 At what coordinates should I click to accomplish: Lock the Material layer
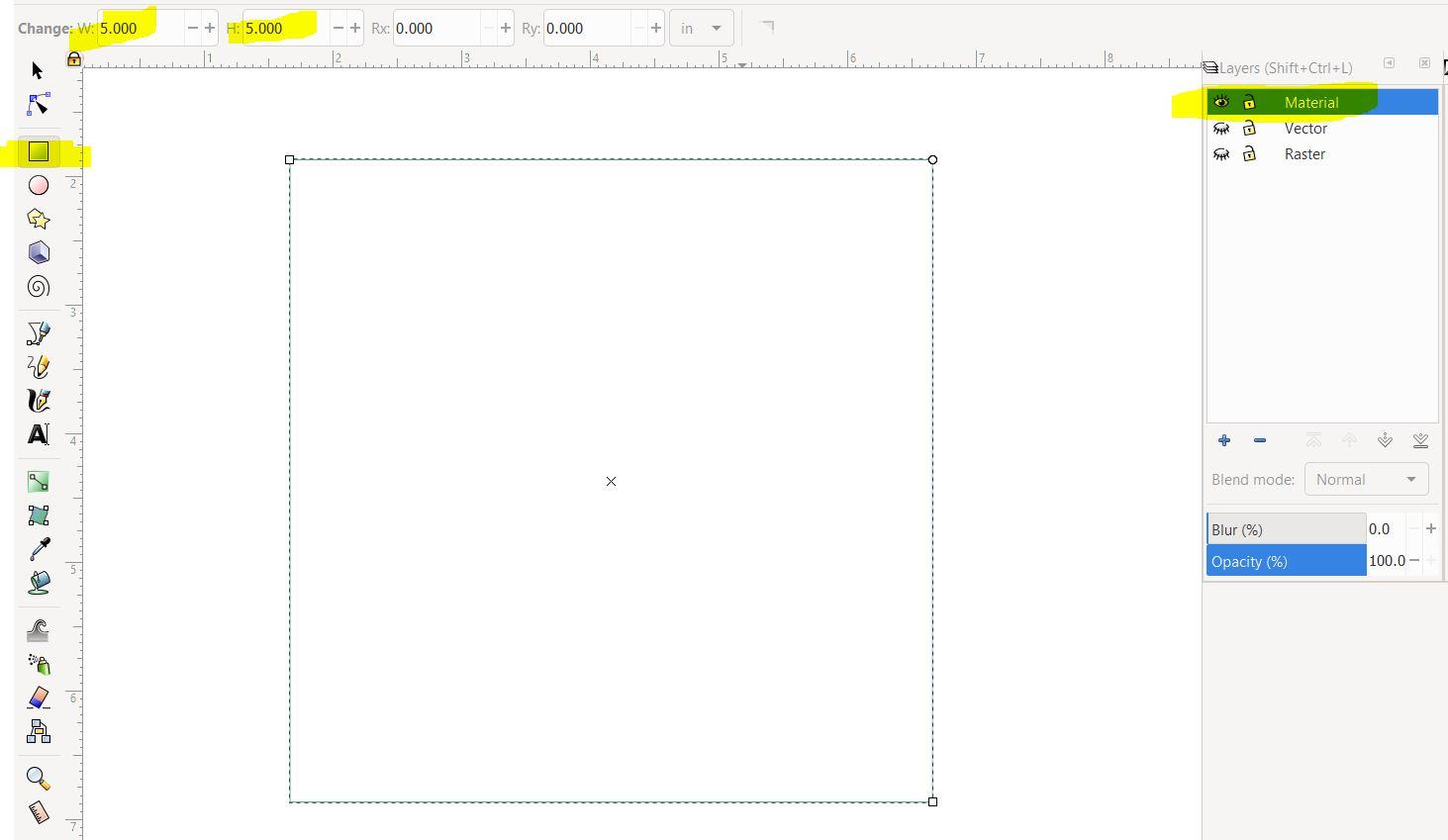click(1249, 102)
